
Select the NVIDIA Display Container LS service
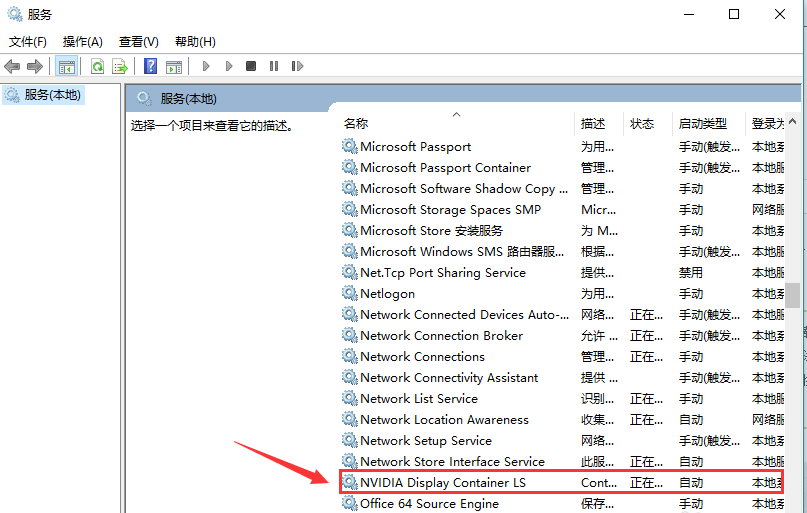442,483
